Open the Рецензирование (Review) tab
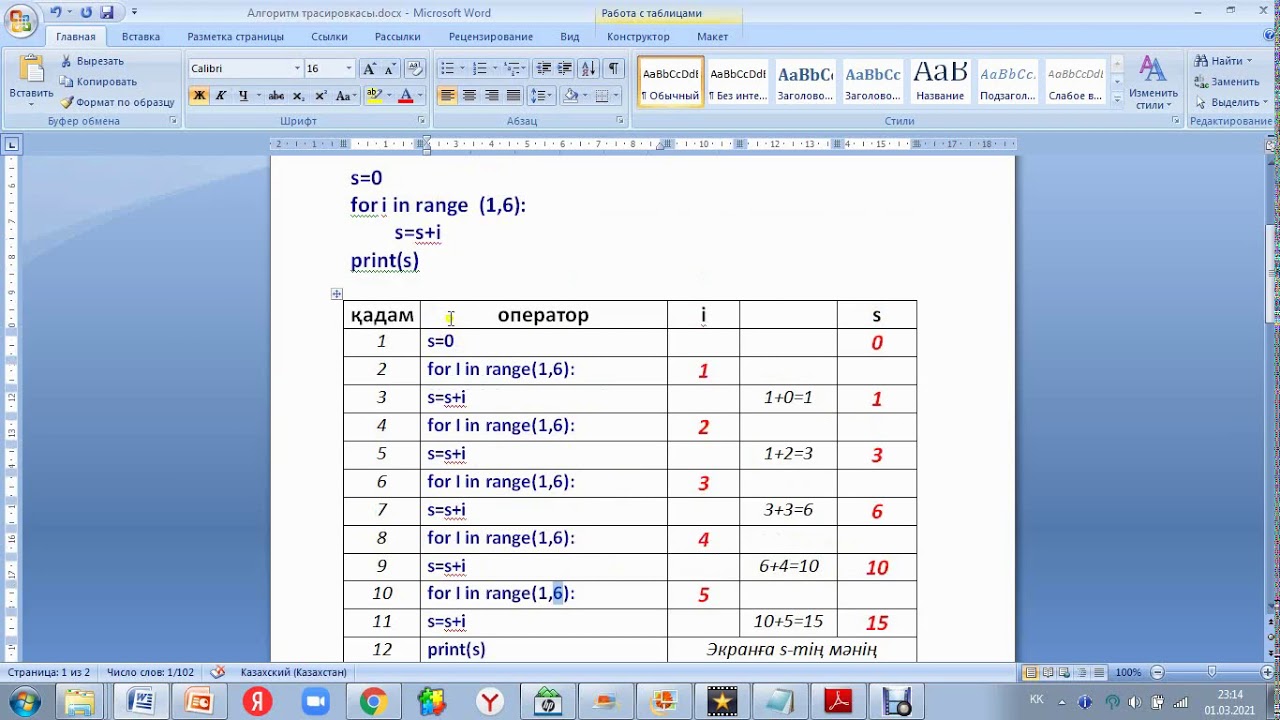 (x=491, y=36)
